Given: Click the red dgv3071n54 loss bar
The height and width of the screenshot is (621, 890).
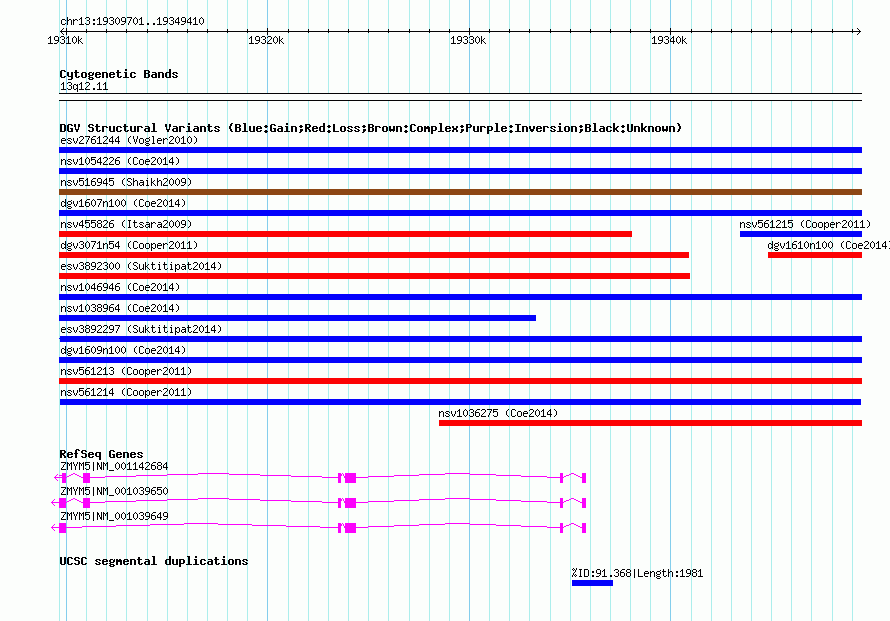Looking at the screenshot, I should [x=374, y=255].
